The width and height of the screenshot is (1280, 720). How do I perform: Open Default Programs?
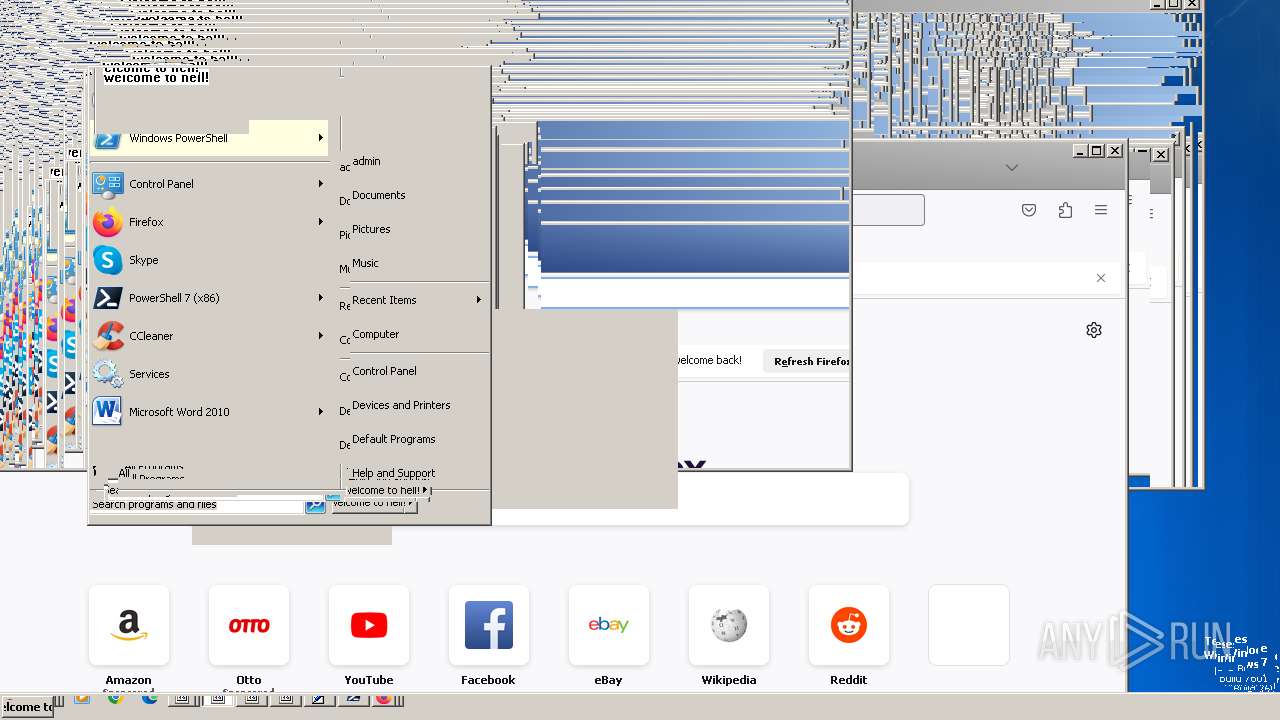tap(393, 439)
